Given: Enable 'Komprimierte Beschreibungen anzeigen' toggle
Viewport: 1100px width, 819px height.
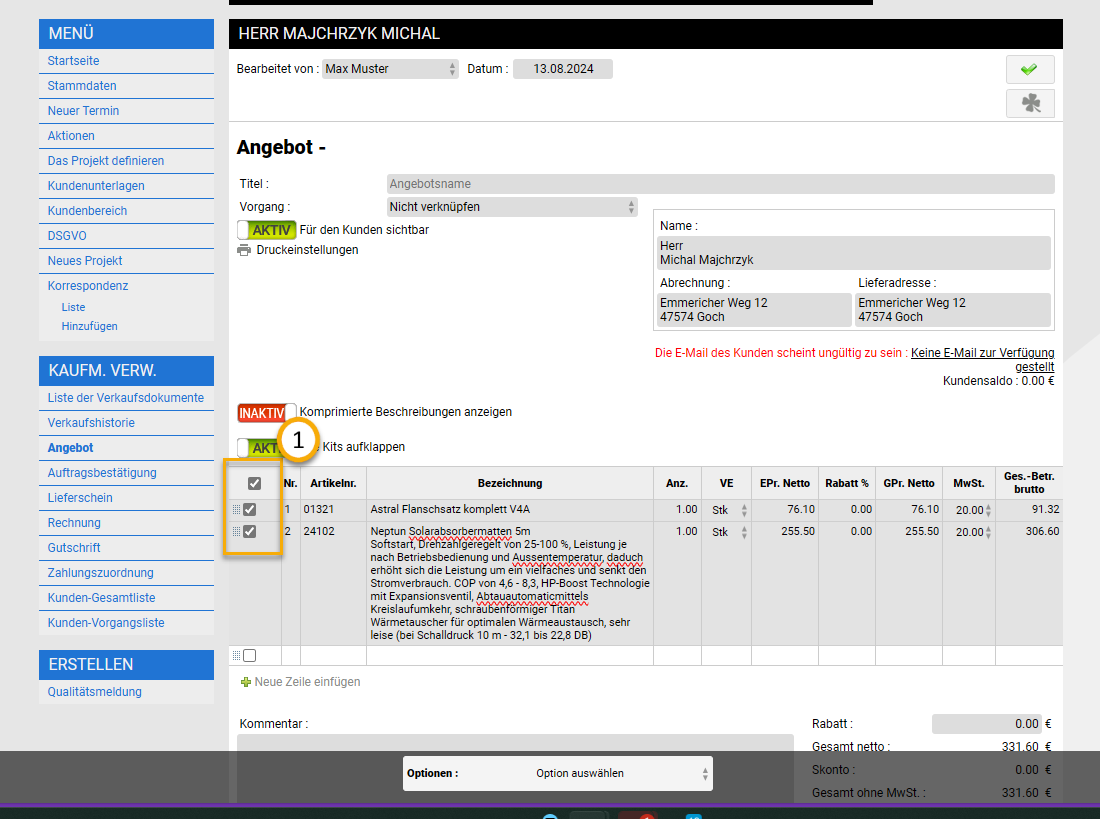Looking at the screenshot, I should click(x=267, y=412).
